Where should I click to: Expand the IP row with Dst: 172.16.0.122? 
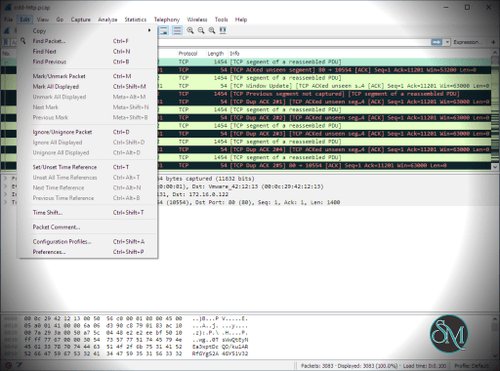[x=6, y=194]
